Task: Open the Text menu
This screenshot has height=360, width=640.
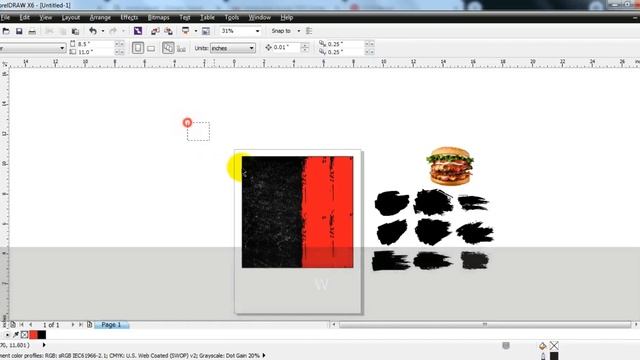Action: coord(184,18)
